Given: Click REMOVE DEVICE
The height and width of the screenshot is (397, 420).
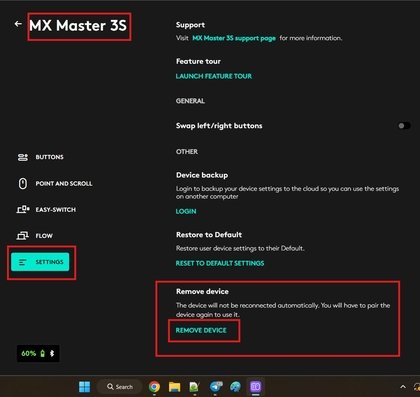Looking at the screenshot, I should [x=201, y=330].
